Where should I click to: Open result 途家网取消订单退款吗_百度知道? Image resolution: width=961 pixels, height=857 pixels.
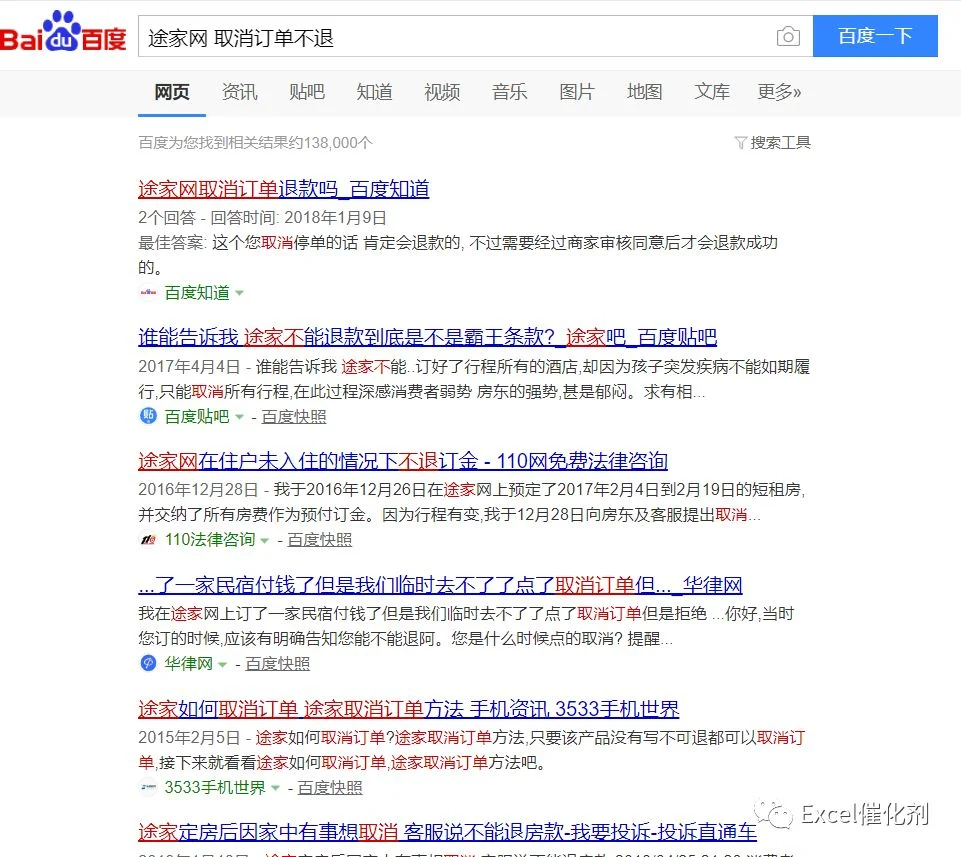(283, 189)
